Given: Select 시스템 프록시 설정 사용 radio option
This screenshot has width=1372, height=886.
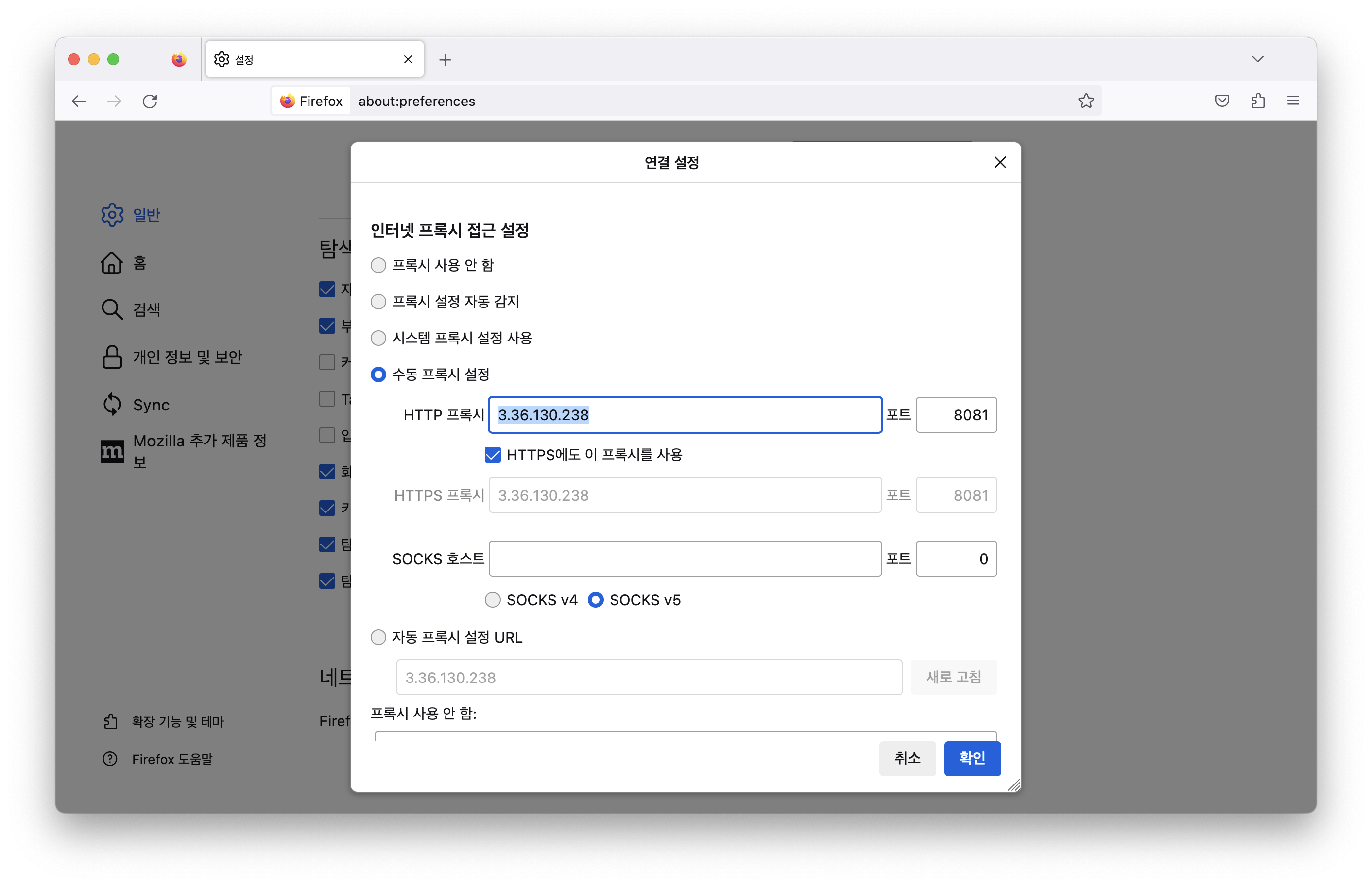Looking at the screenshot, I should coord(378,338).
